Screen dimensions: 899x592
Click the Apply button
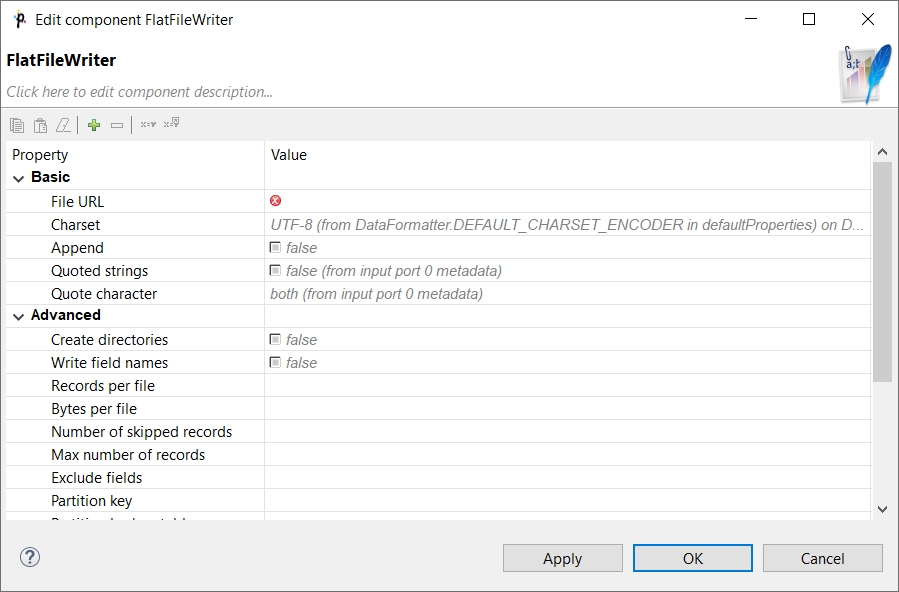pyautogui.click(x=562, y=558)
